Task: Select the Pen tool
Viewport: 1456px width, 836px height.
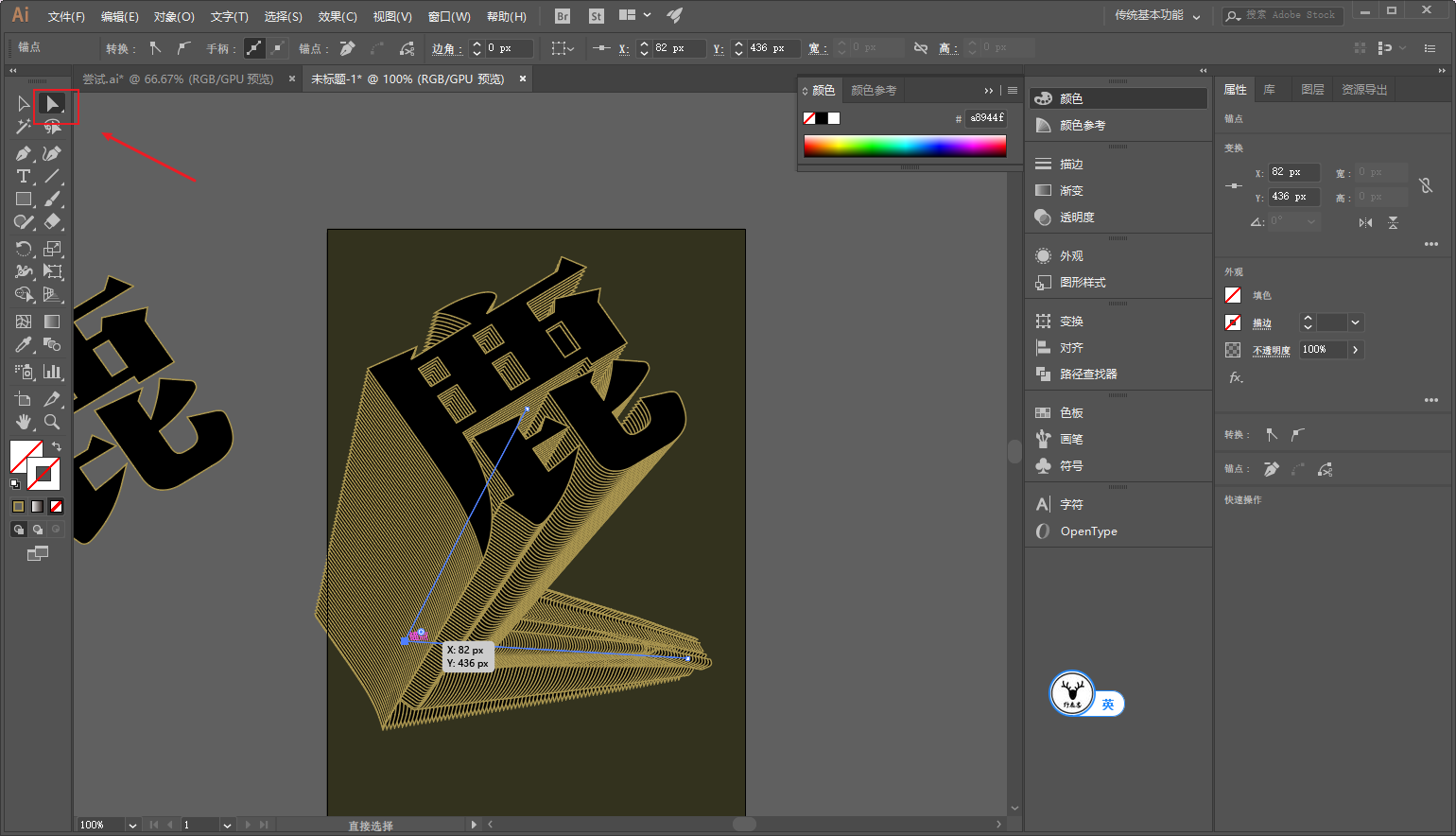Action: coord(24,153)
